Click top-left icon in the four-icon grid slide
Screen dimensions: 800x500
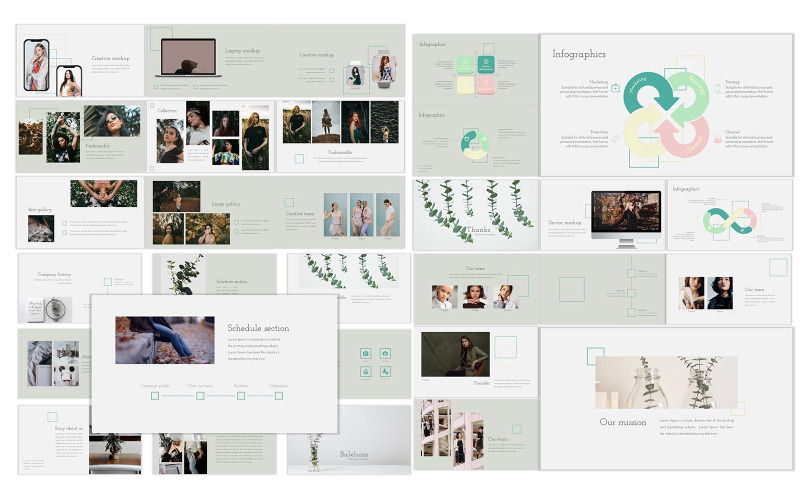[x=366, y=354]
